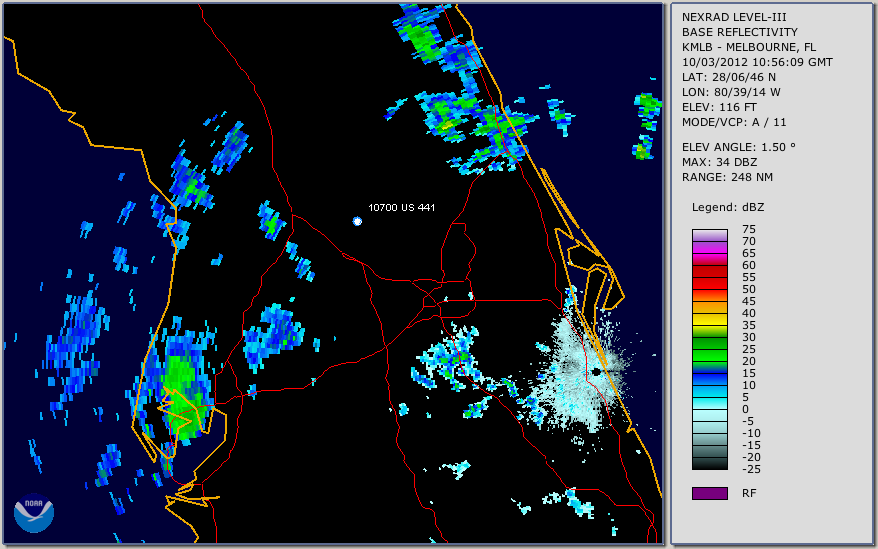Select timestamp '10/03/2012 10:56:09 GMT'
The width and height of the screenshot is (878, 549).
pos(757,62)
